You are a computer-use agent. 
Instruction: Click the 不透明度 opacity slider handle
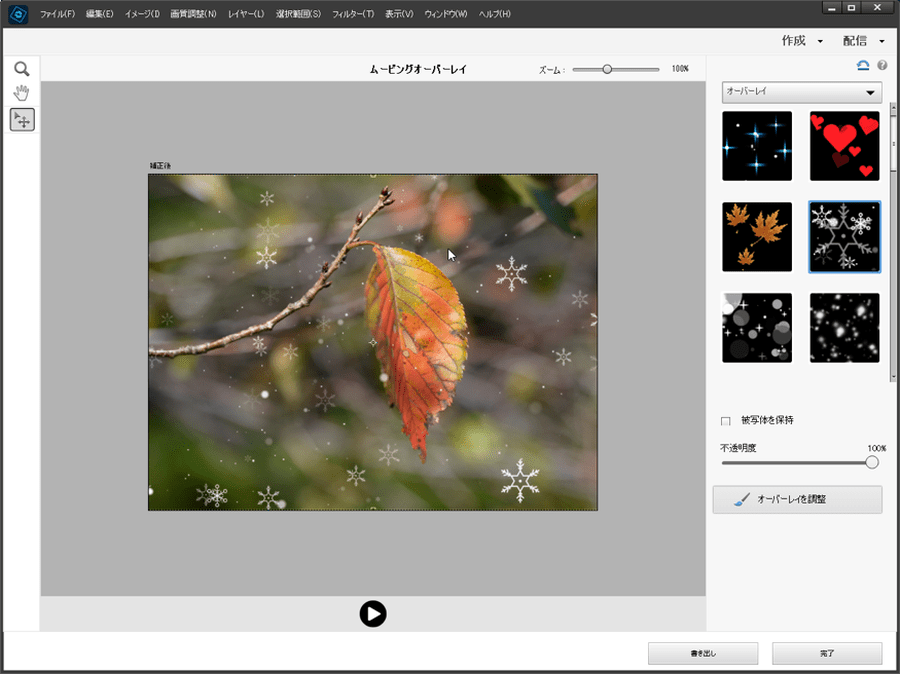tap(871, 462)
